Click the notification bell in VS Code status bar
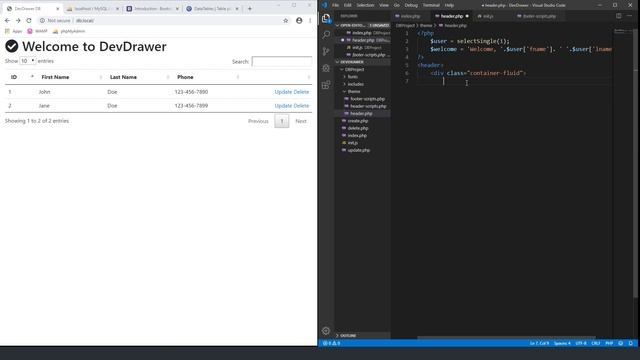This screenshot has width=640, height=360. [631, 343]
